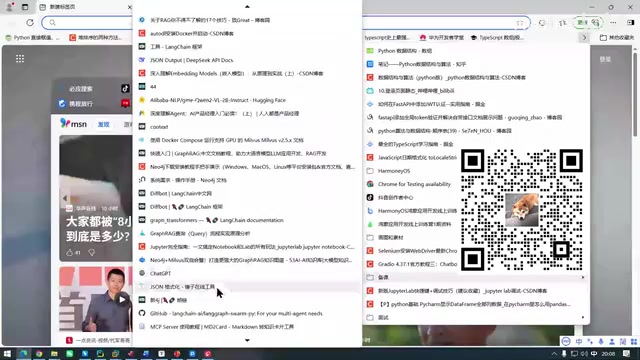Click the search icon in address bar

click(x=52, y=22)
